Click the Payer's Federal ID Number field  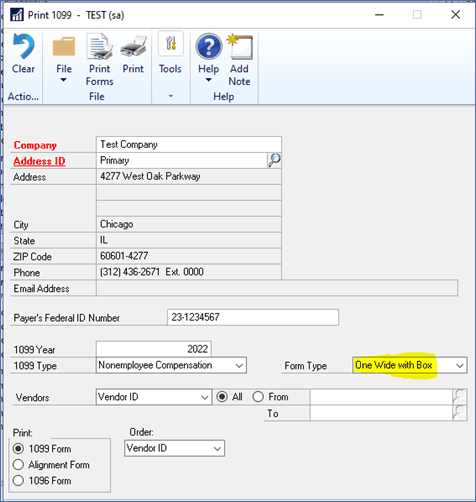tap(253, 317)
